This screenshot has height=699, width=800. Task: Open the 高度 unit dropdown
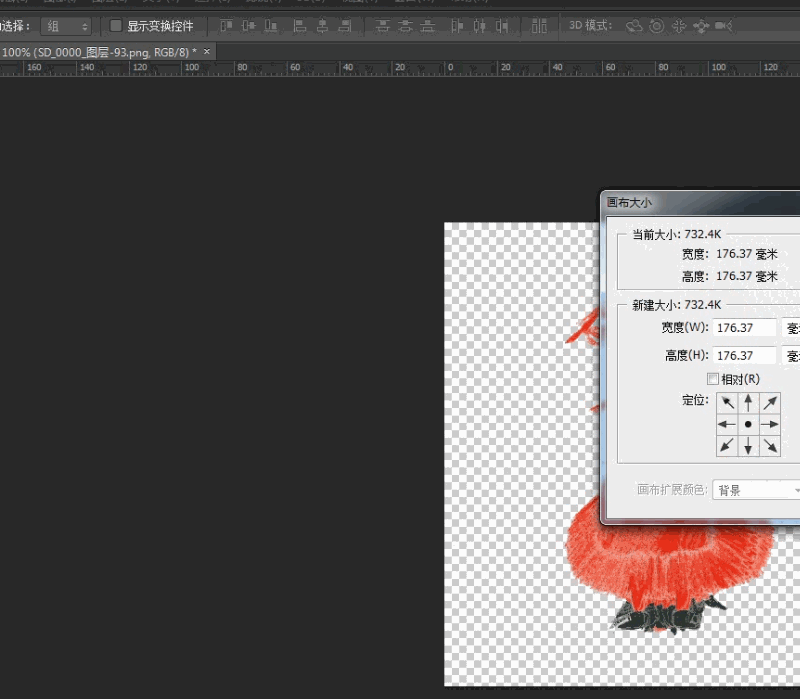click(791, 355)
